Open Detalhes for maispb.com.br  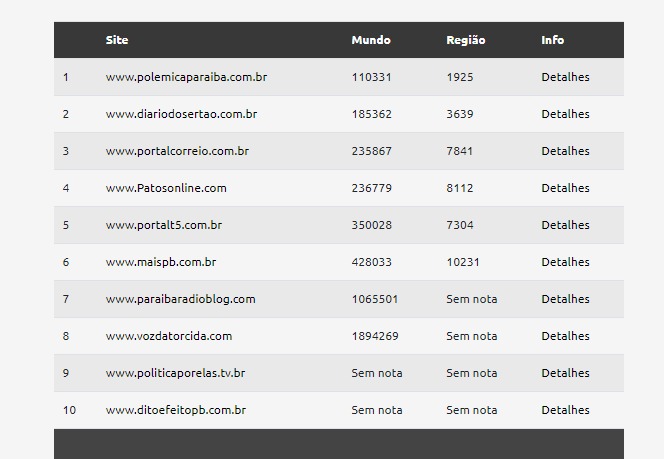565,262
